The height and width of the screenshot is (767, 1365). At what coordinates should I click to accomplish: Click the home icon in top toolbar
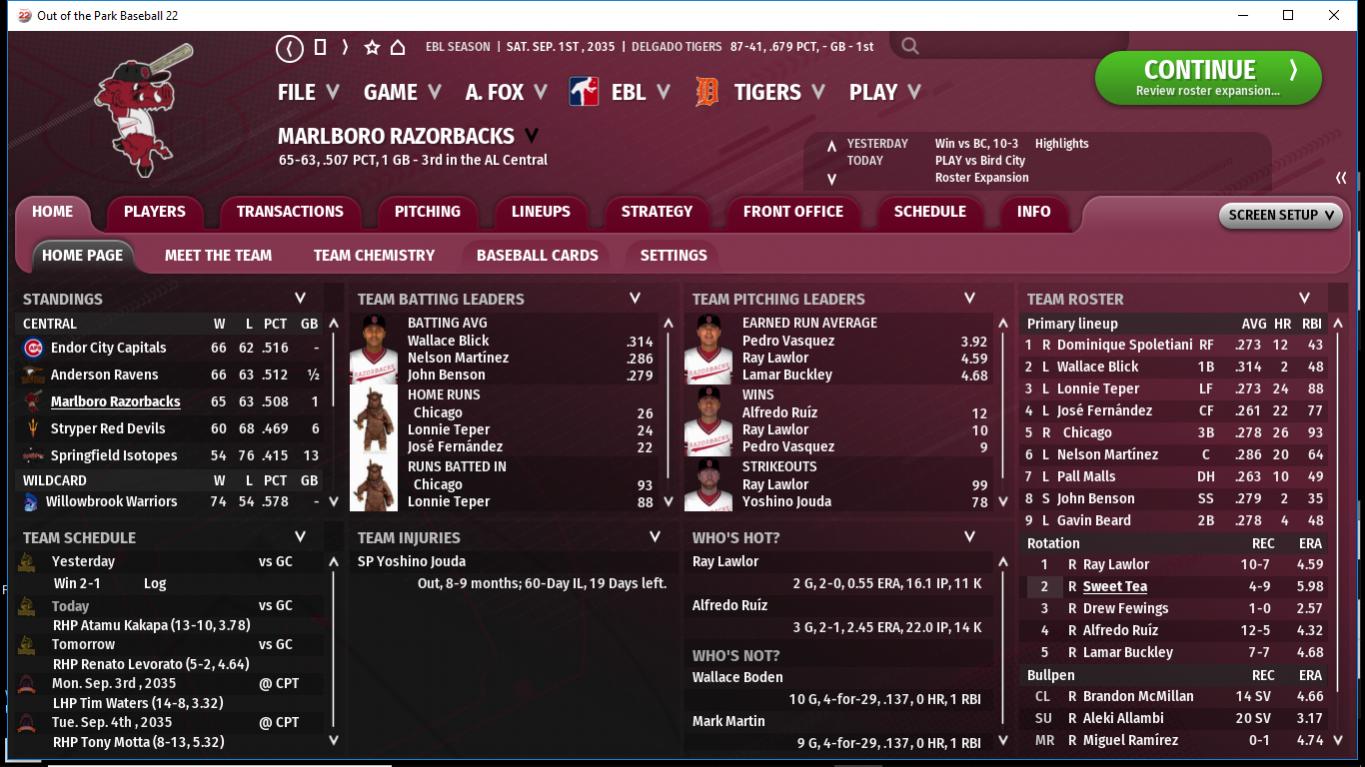click(x=397, y=47)
